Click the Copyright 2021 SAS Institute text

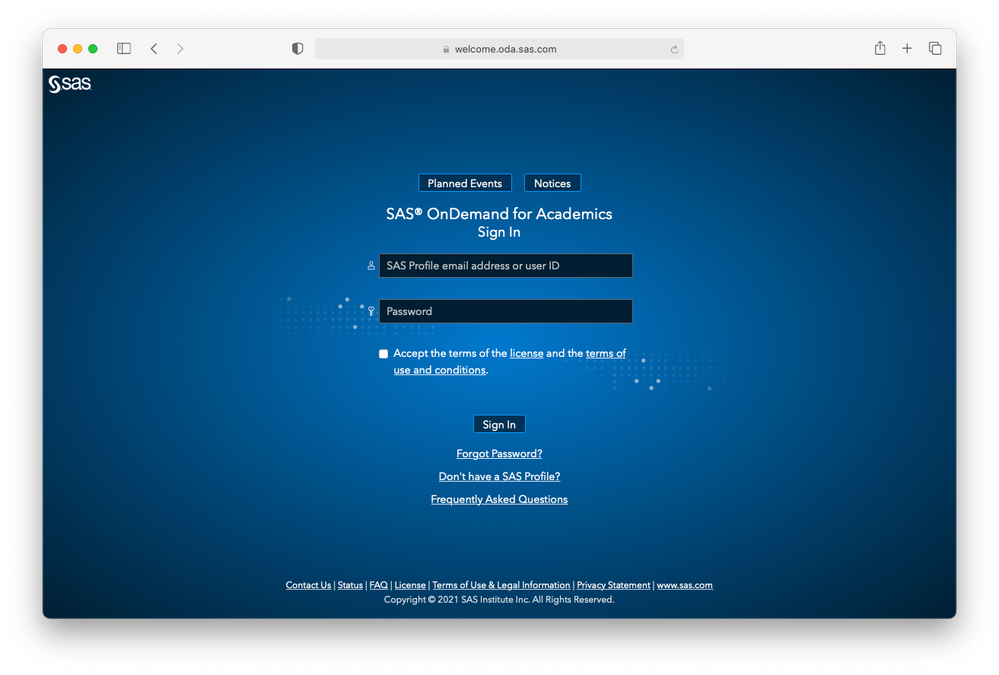coord(499,600)
